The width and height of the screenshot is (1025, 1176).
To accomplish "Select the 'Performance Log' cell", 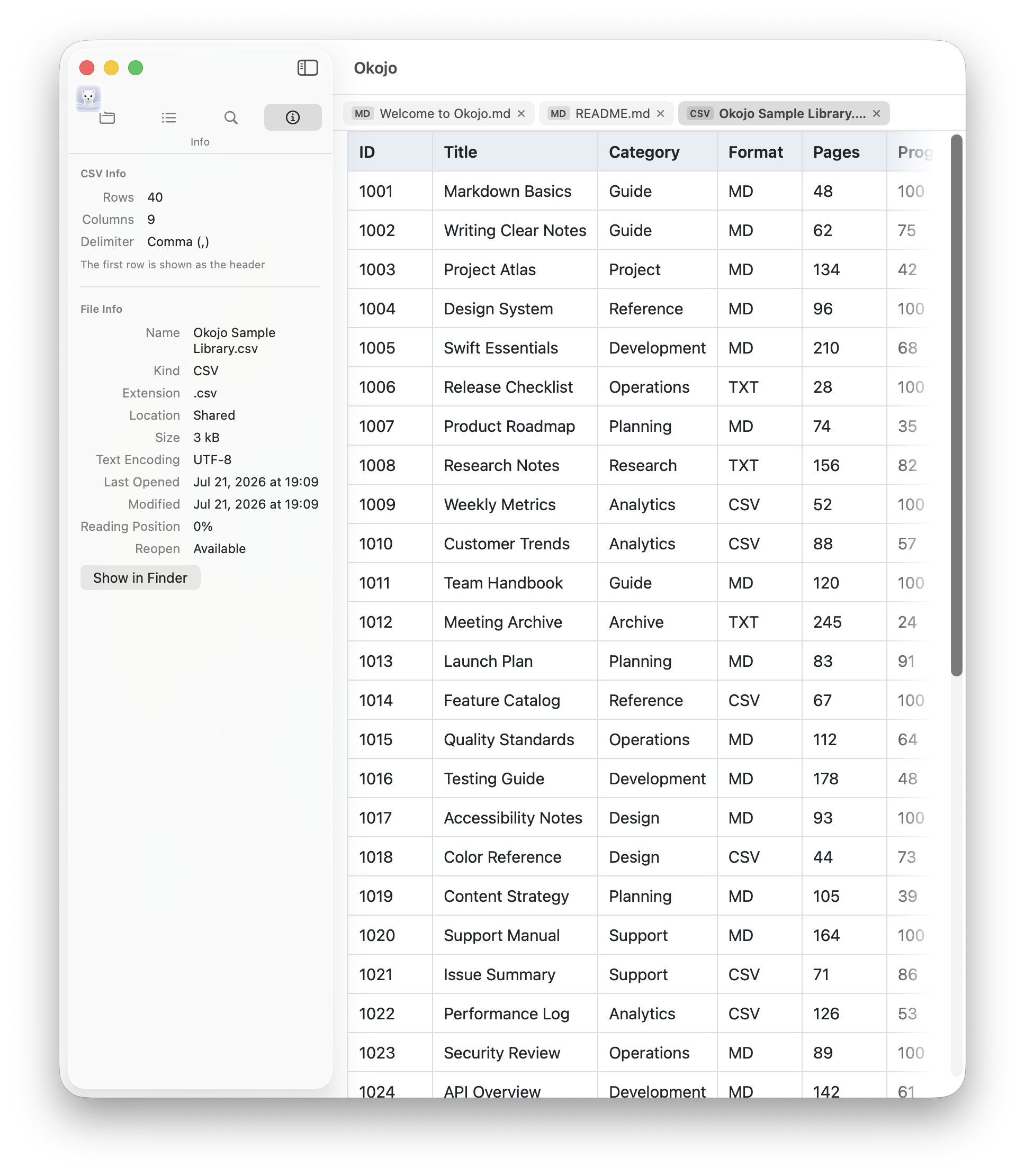I will tap(515, 1014).
